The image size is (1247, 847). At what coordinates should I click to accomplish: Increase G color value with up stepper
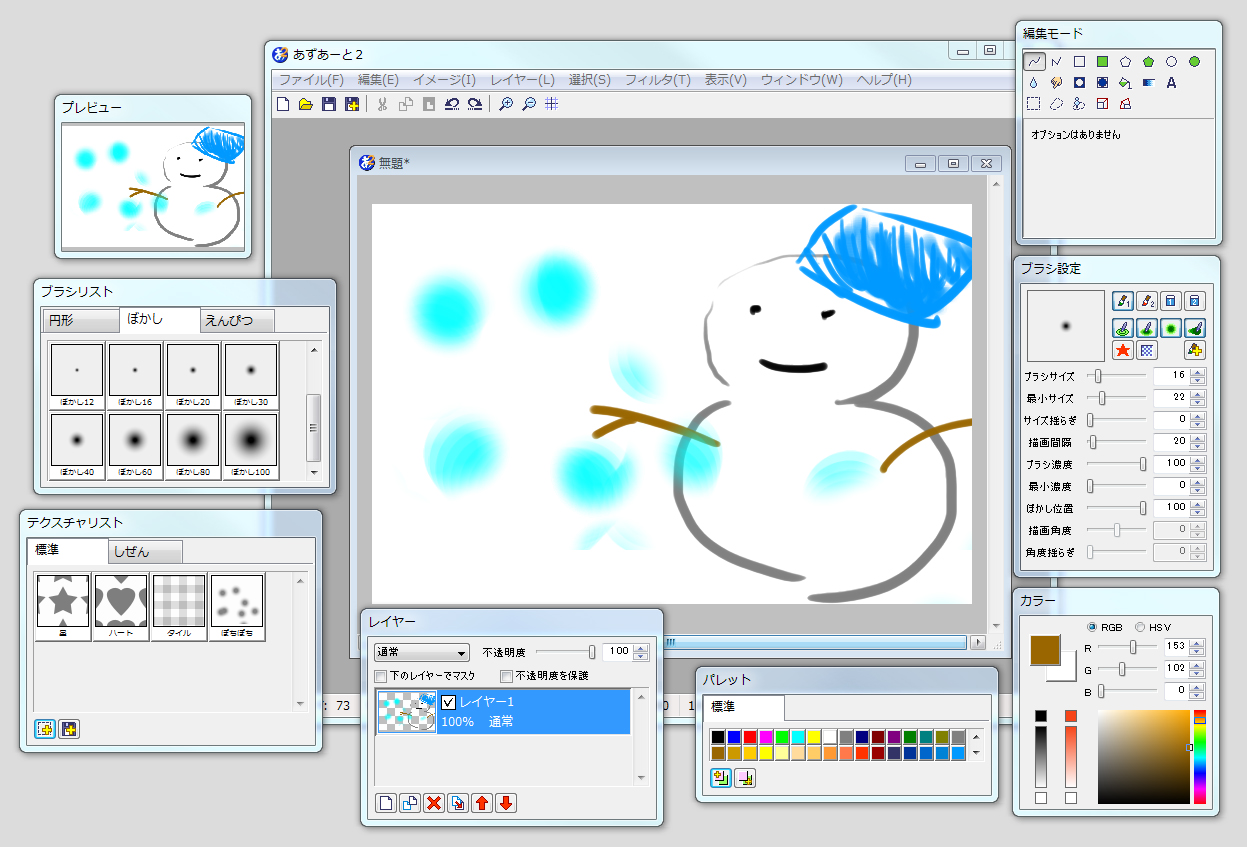coord(1198,664)
